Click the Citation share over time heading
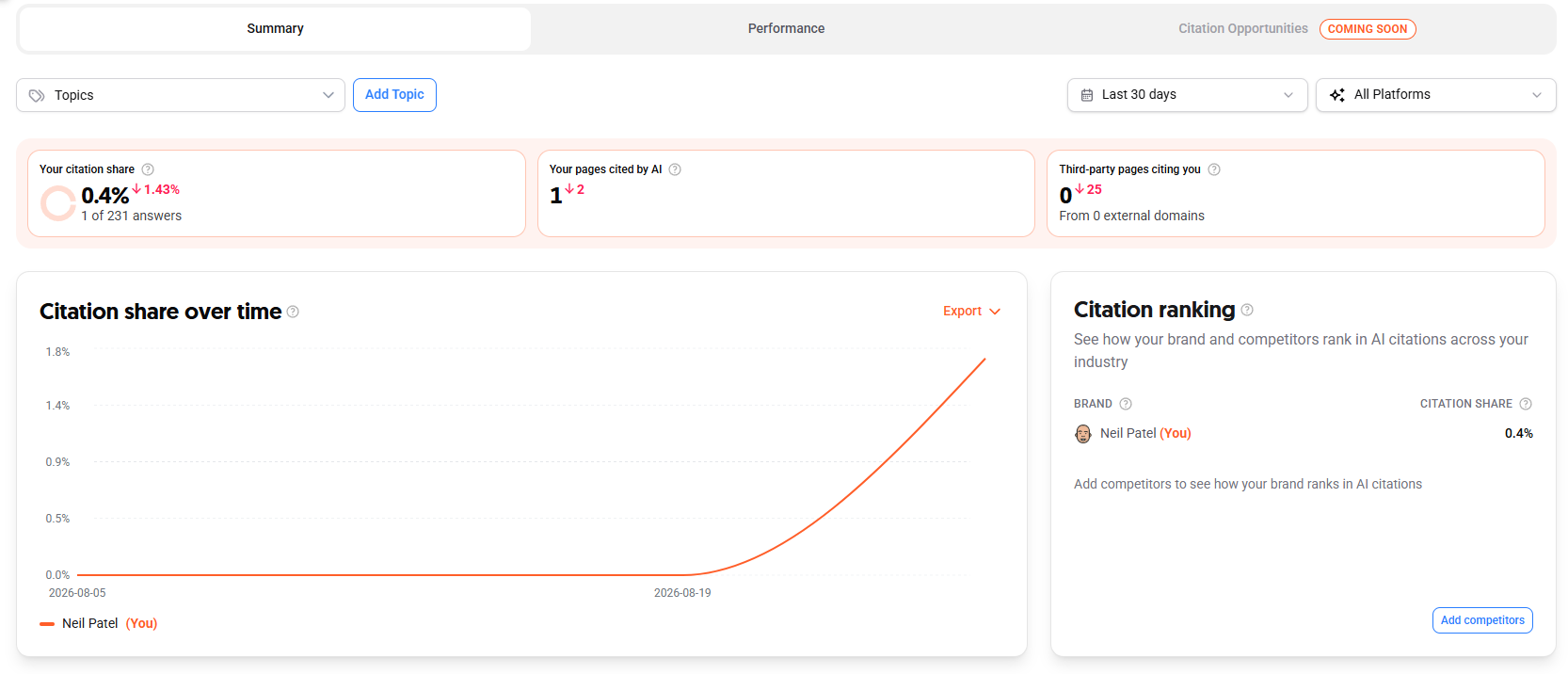Screen dimensions: 1568x674 [x=160, y=312]
